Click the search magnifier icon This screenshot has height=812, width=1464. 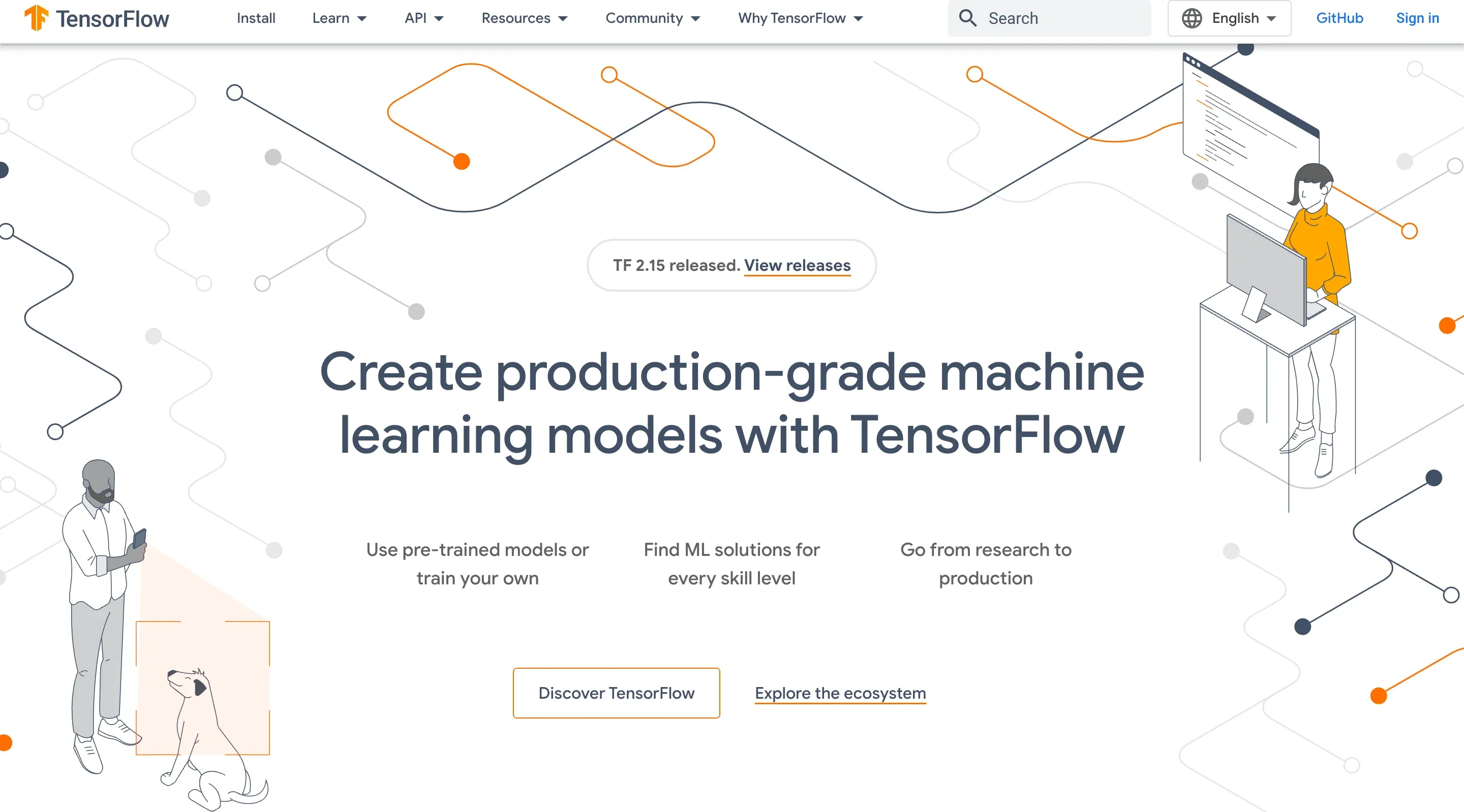[967, 18]
